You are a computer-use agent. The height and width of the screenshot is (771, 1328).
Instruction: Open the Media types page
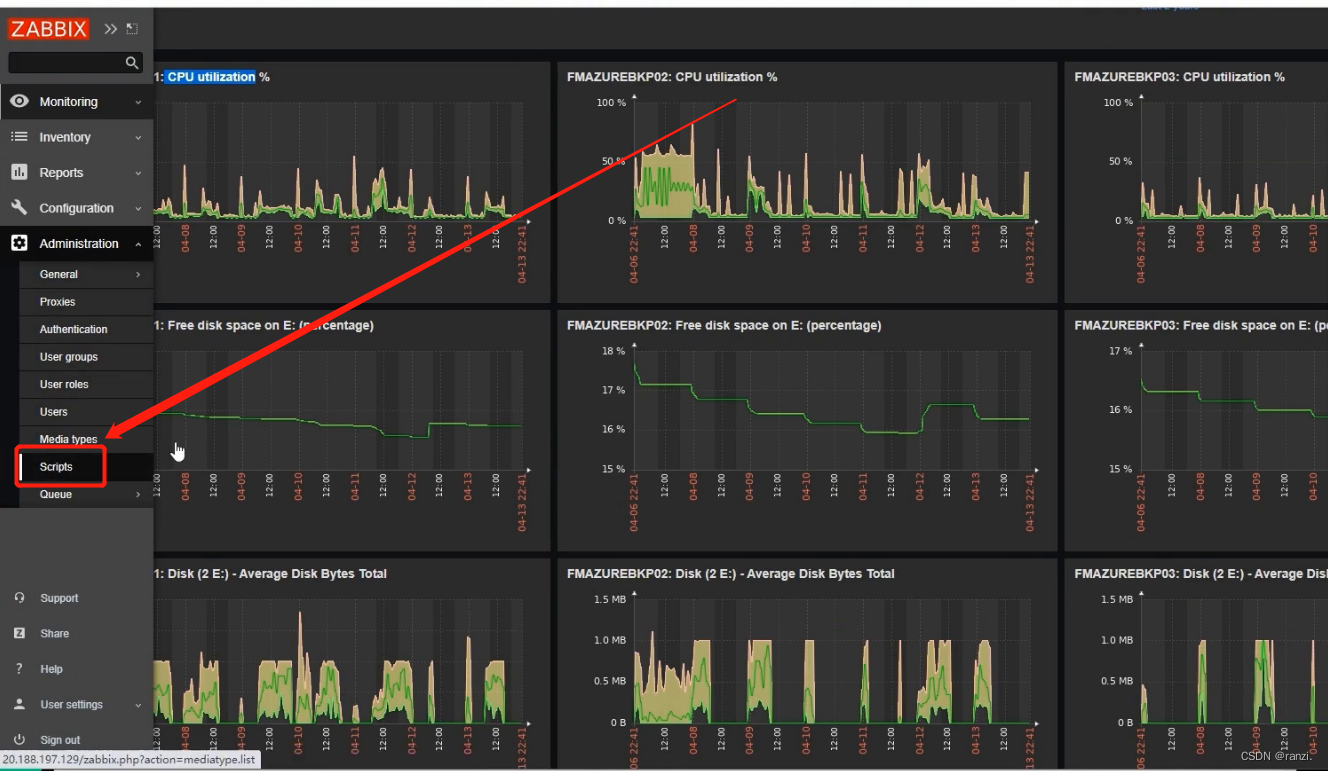coord(86,439)
